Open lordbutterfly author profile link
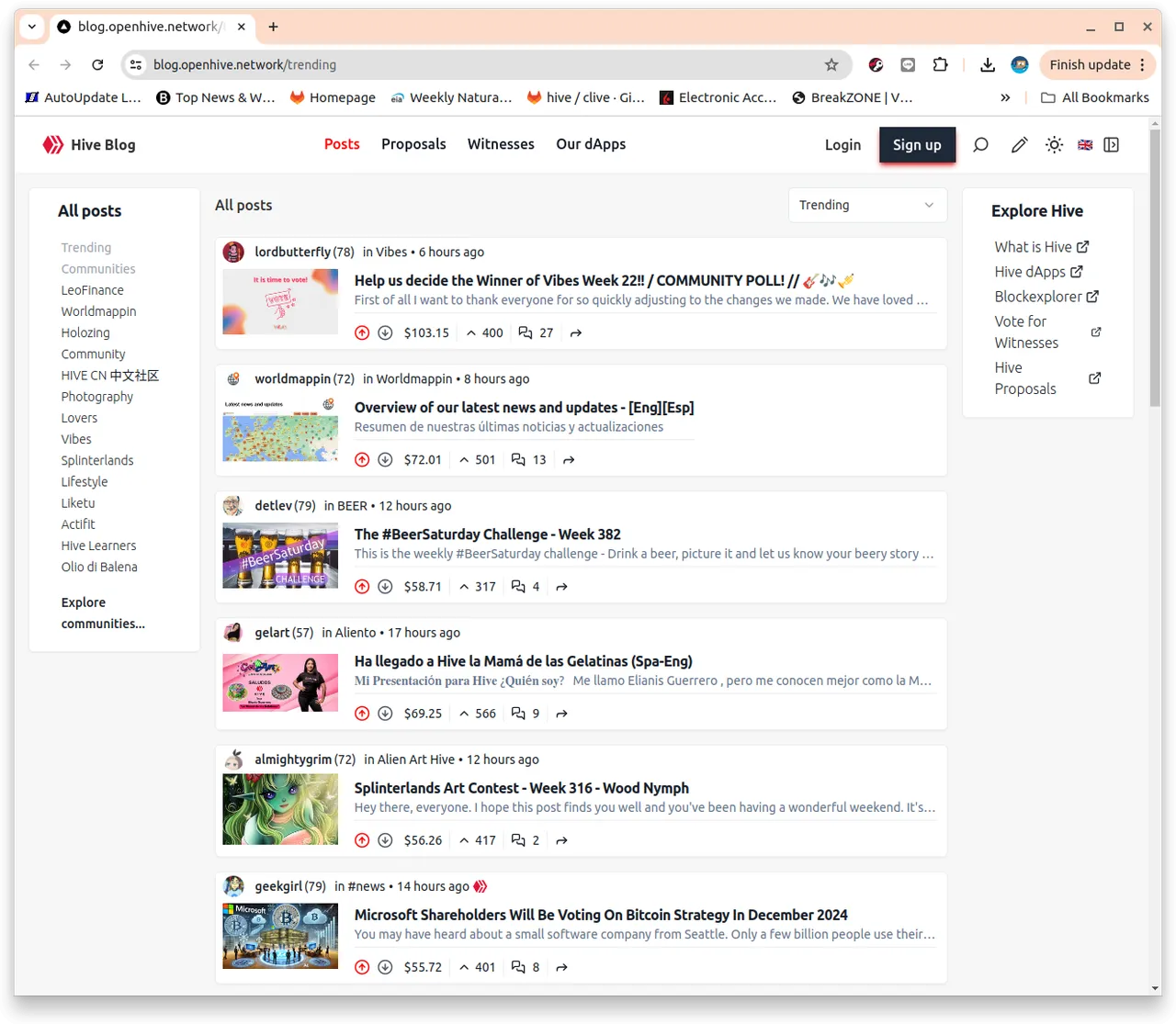Viewport: 1176px width, 1024px height. click(292, 252)
